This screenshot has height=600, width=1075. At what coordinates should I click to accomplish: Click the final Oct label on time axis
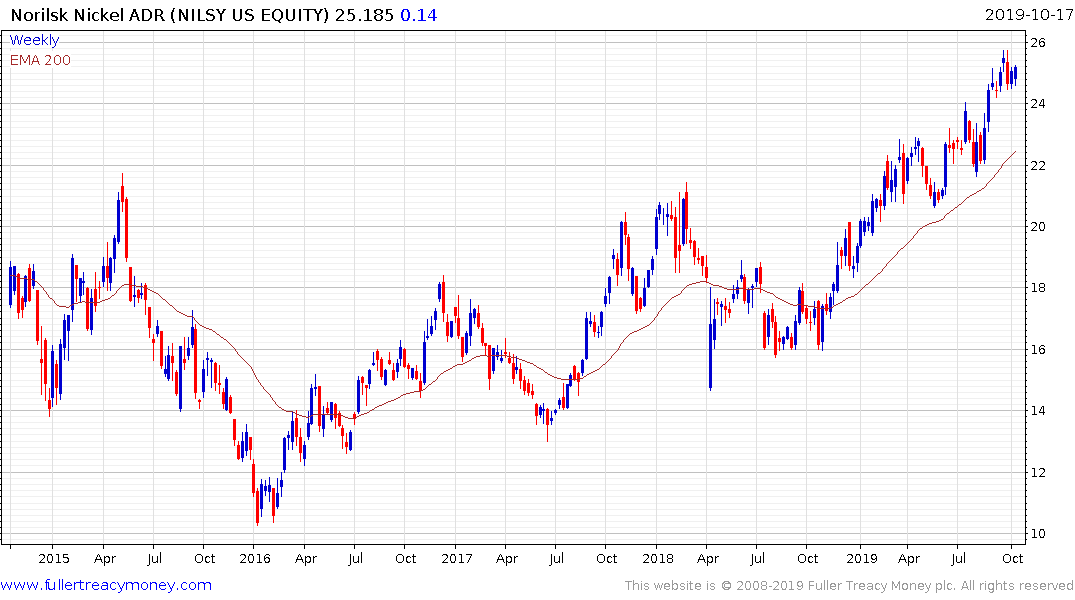[1013, 558]
